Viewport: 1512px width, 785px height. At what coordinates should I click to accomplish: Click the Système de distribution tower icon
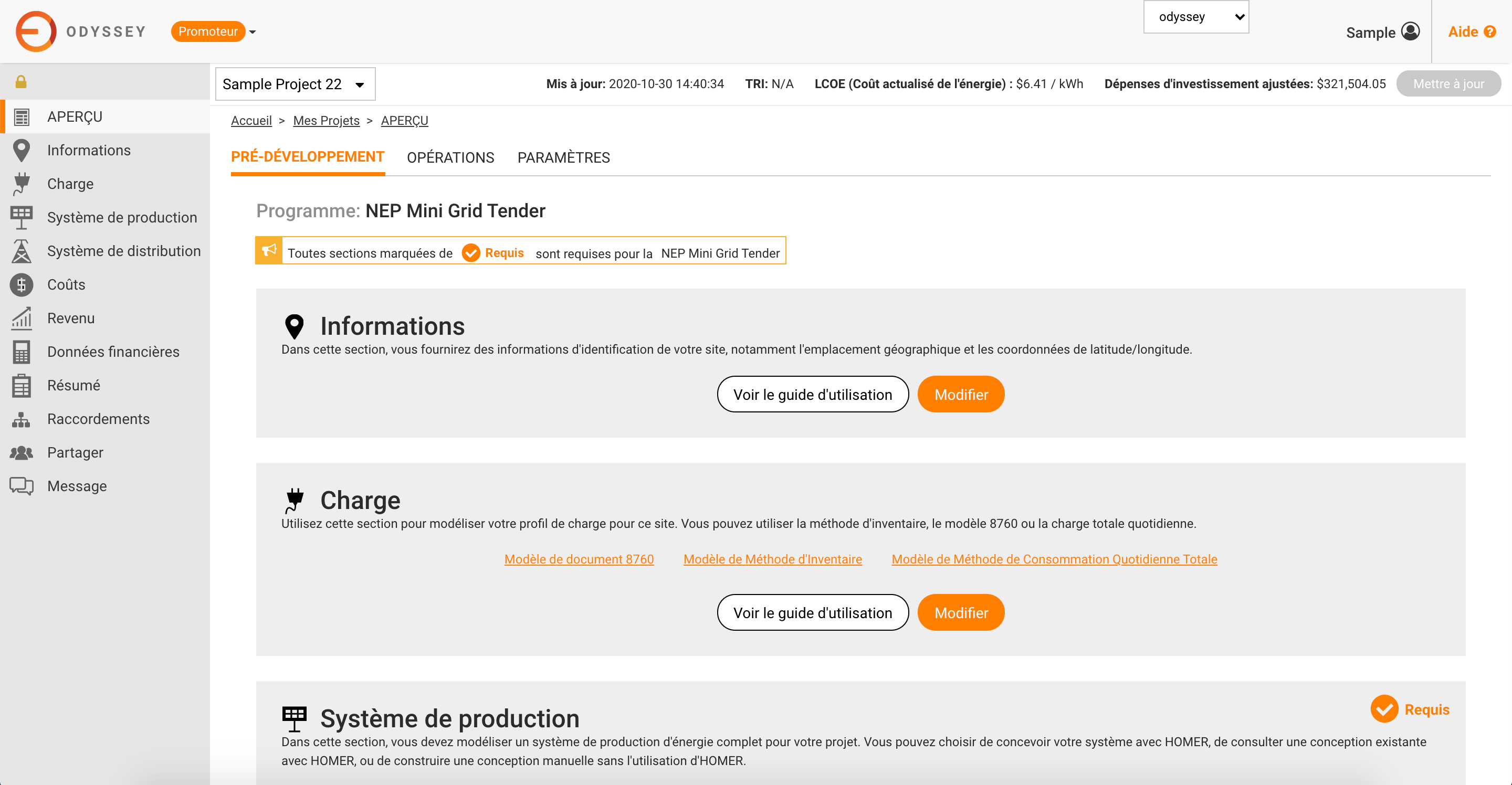[22, 251]
